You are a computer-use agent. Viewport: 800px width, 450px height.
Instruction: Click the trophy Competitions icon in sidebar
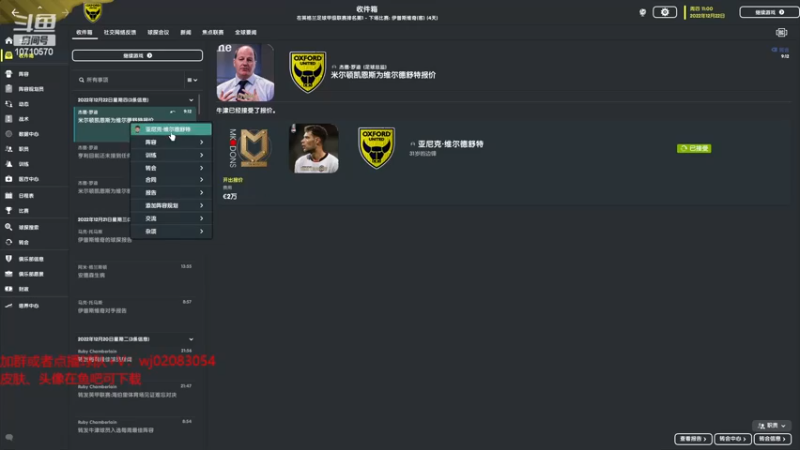9,210
